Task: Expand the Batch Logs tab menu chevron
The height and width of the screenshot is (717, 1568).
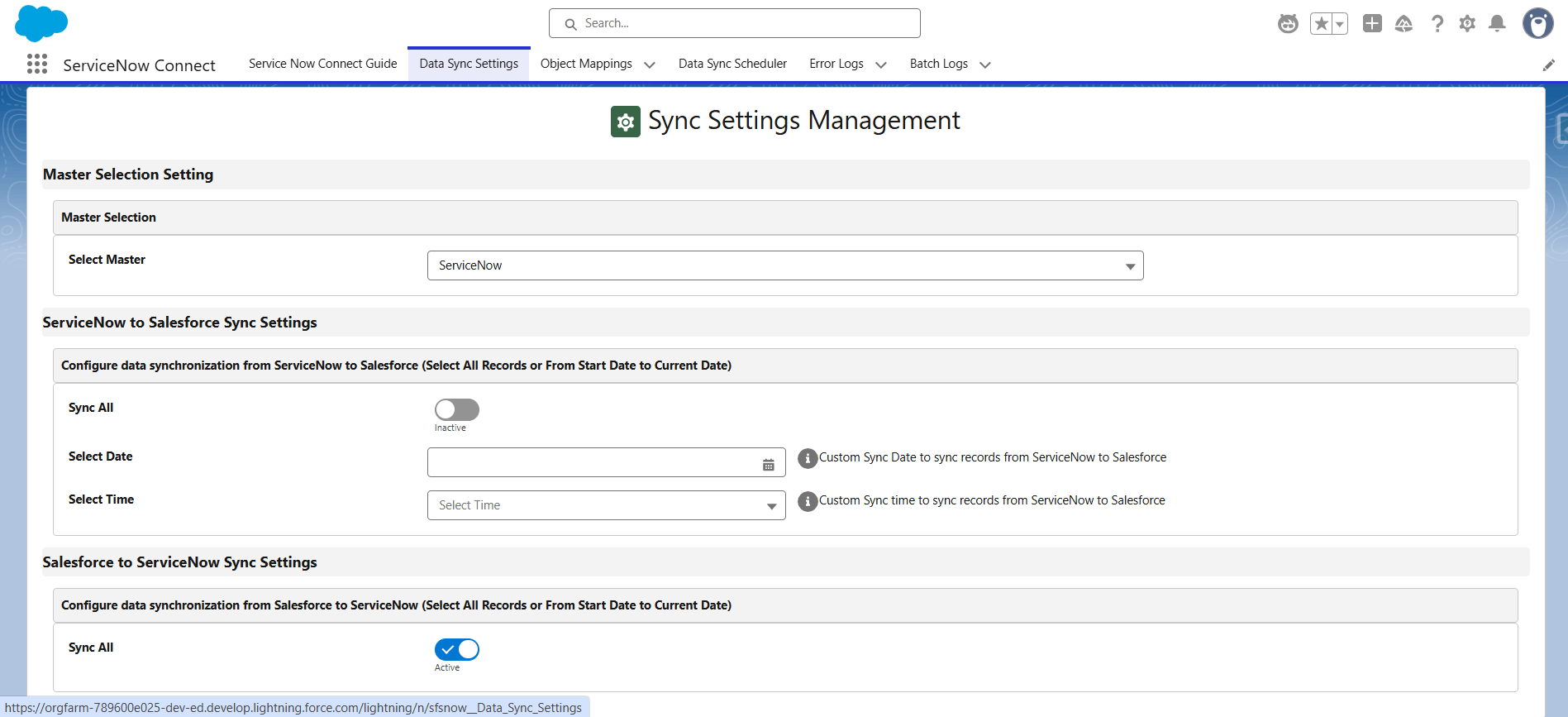Action: pyautogui.click(x=985, y=65)
